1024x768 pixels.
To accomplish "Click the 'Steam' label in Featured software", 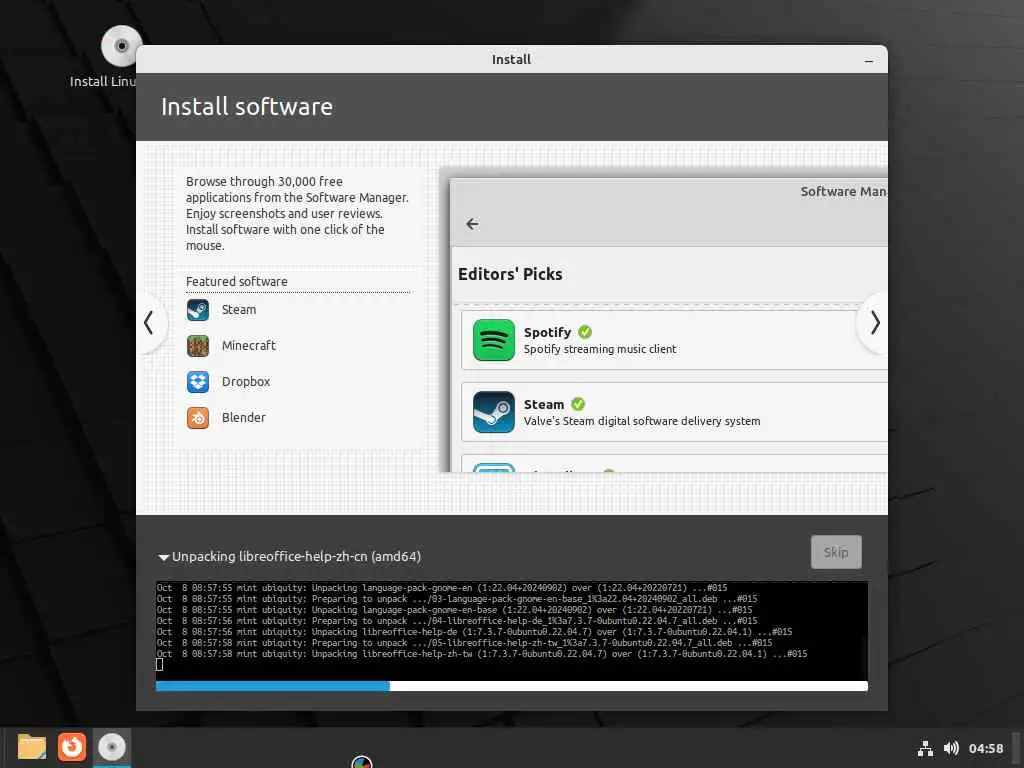I will coord(239,310).
